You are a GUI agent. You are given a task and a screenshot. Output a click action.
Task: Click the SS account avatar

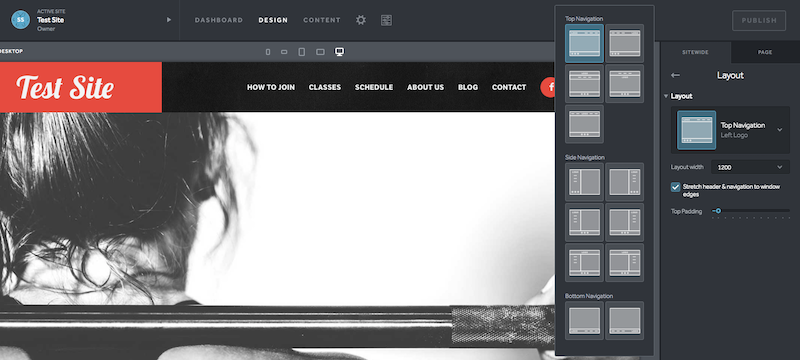pos(20,20)
